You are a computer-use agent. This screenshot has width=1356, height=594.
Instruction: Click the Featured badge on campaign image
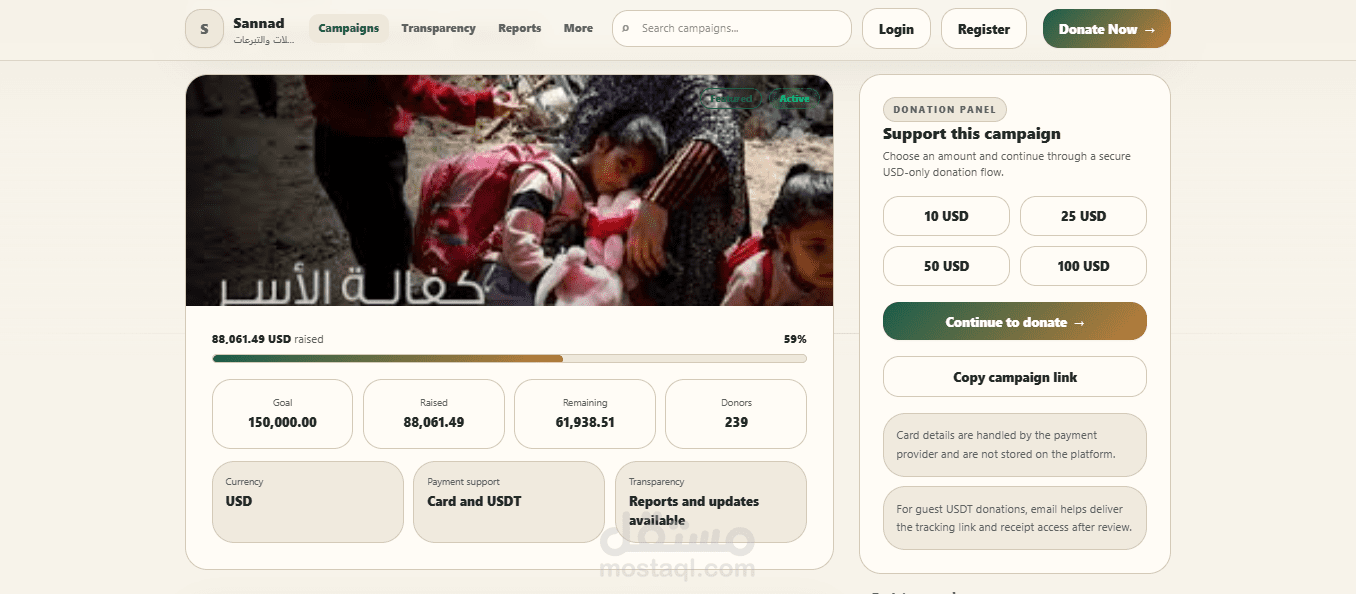732,98
